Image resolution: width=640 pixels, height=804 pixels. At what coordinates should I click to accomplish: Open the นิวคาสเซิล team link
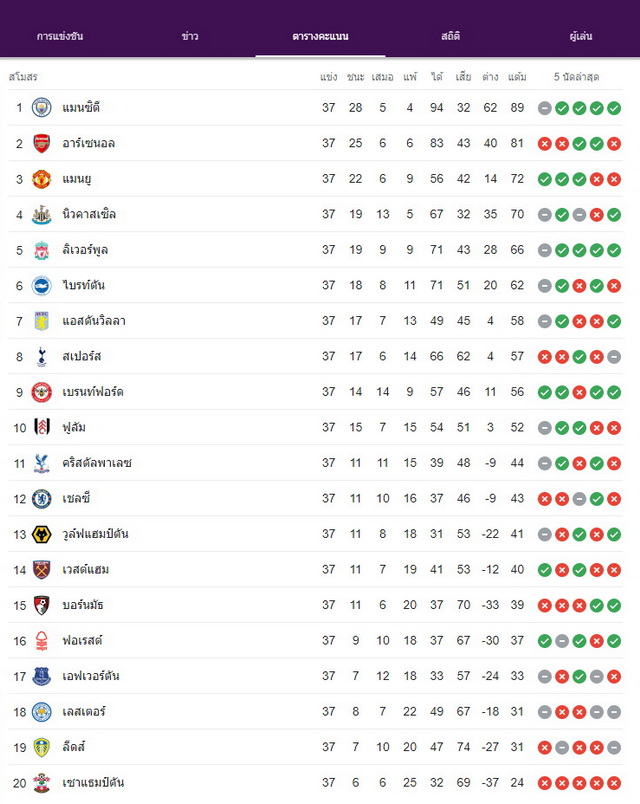pyautogui.click(x=89, y=214)
